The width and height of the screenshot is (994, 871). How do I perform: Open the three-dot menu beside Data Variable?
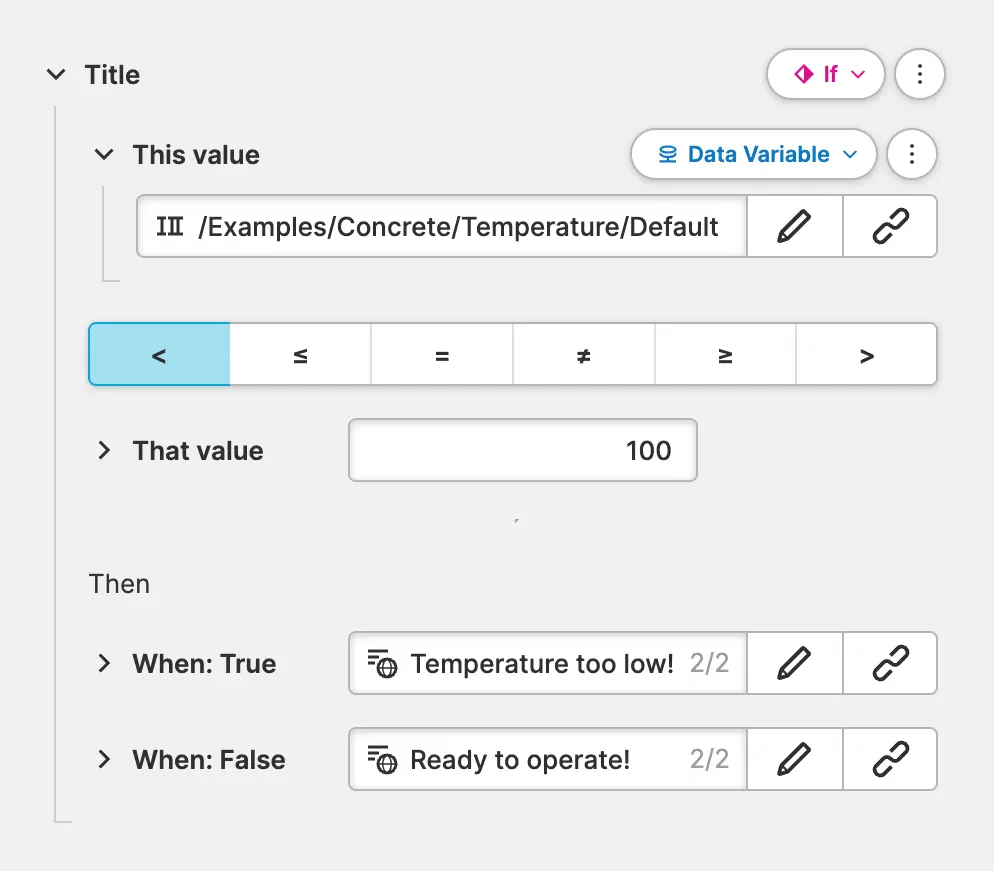[911, 155]
